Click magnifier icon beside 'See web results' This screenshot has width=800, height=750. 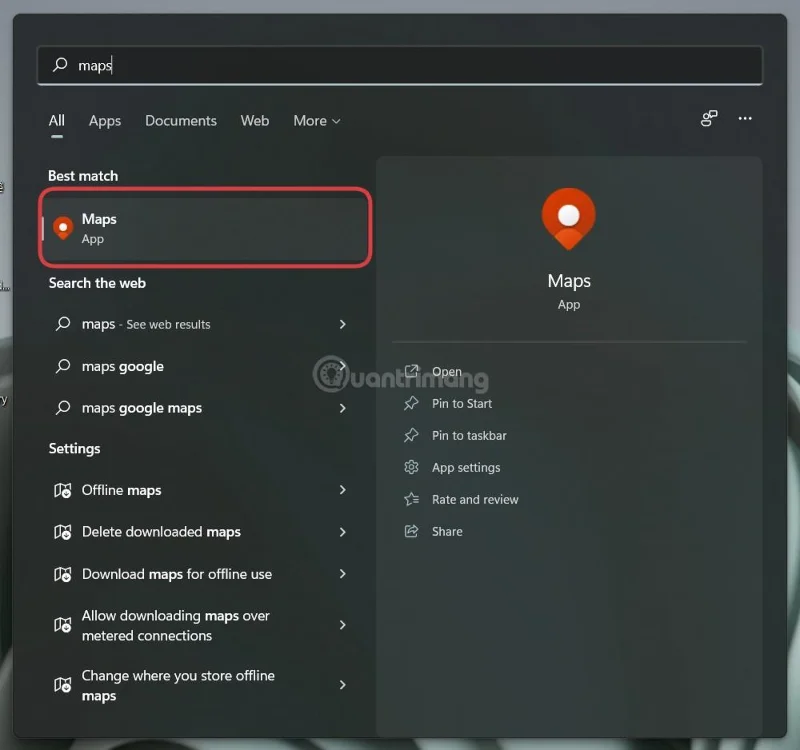[63, 323]
